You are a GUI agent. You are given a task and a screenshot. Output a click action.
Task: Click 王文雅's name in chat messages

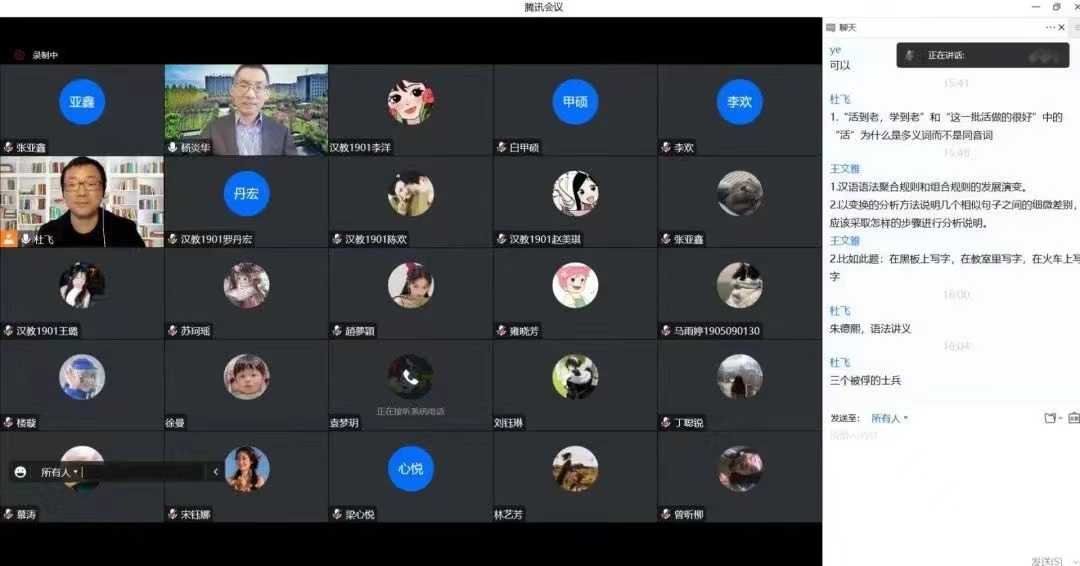pyautogui.click(x=844, y=169)
